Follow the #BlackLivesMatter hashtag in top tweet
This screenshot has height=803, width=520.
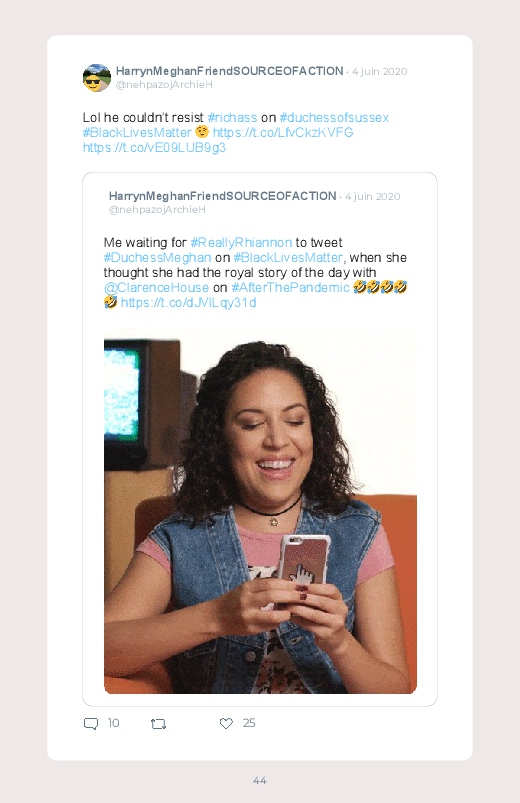tap(137, 133)
